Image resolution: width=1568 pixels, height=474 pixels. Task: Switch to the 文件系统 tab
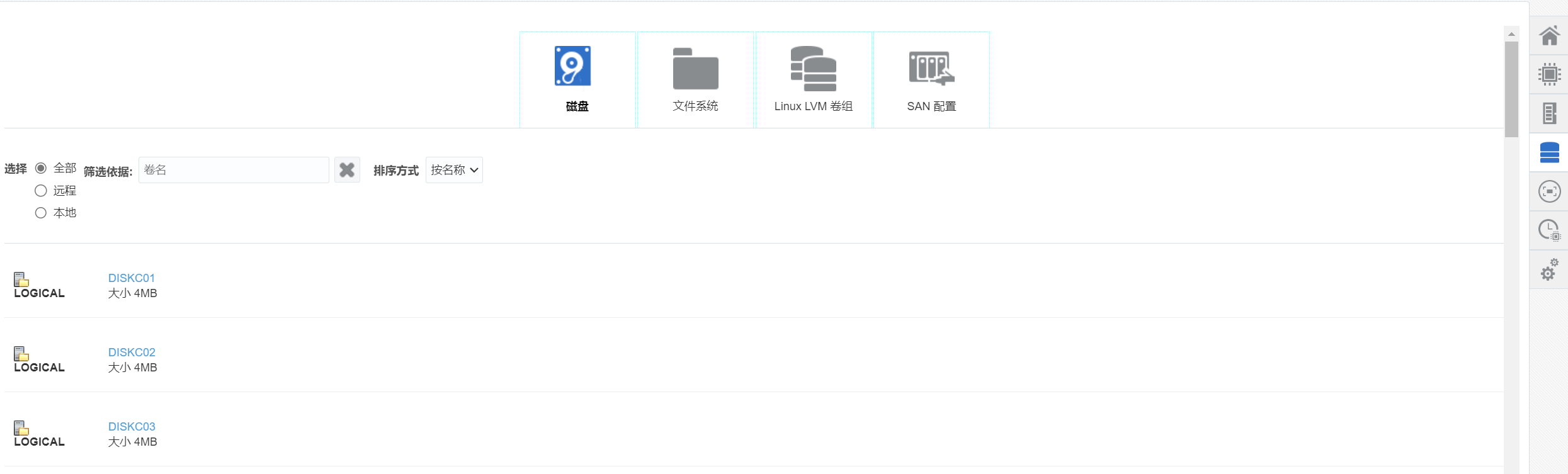tap(695, 80)
